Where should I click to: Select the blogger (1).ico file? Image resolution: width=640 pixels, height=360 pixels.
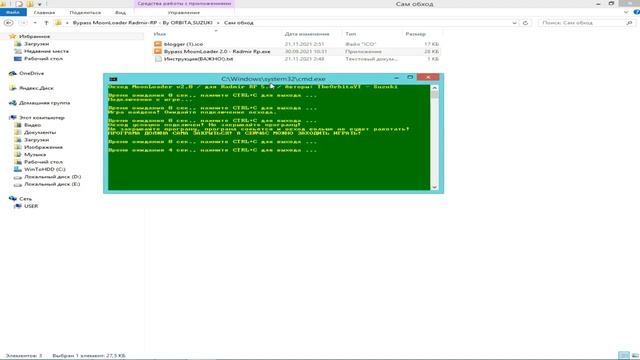tap(183, 44)
